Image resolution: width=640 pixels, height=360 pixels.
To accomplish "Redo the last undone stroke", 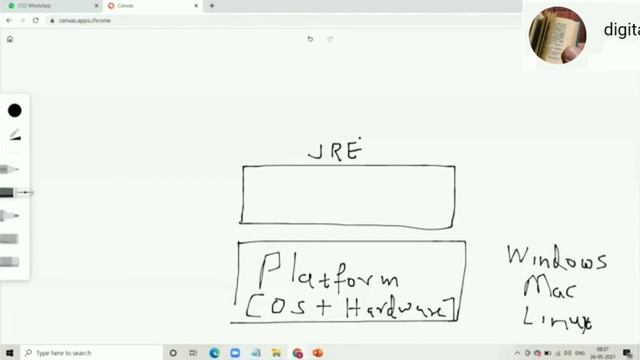I will [330, 39].
